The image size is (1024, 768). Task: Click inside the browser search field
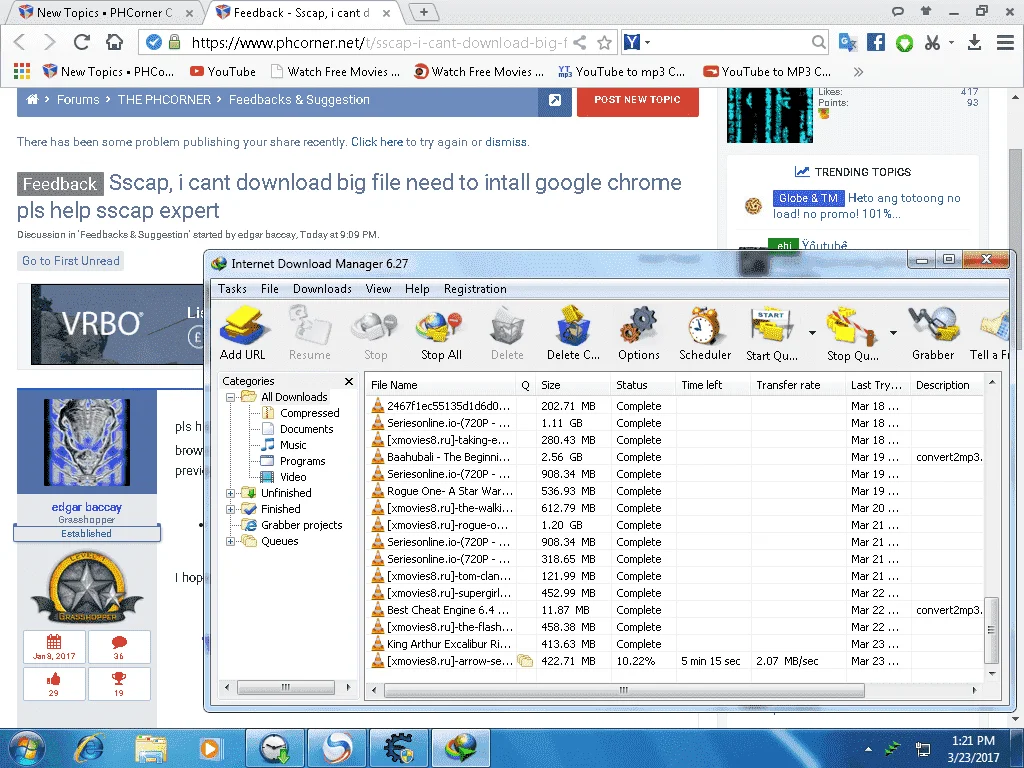tap(730, 42)
